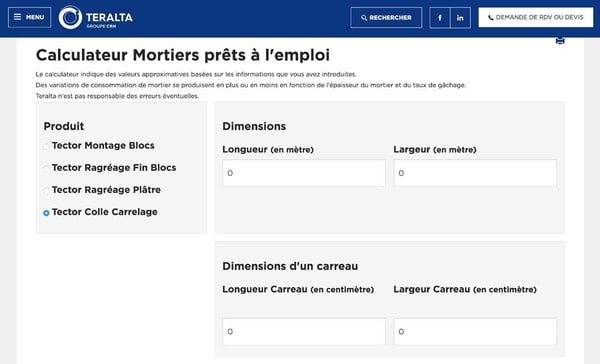Screen dimensions: 600x364
Task: Select the Tector Ragréage Fin Blocs option
Action: pos(46,168)
